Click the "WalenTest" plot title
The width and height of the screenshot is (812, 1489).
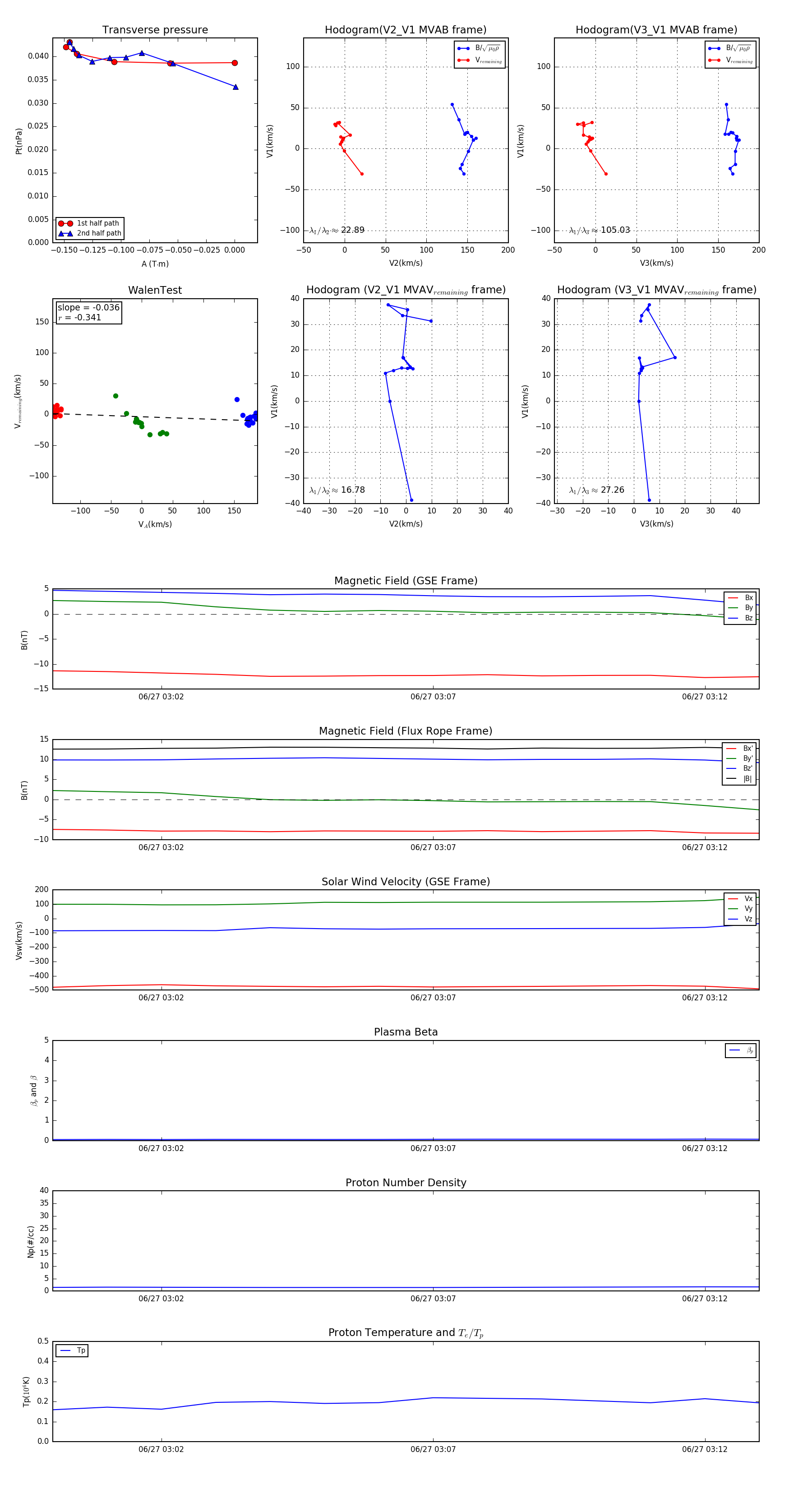point(155,290)
